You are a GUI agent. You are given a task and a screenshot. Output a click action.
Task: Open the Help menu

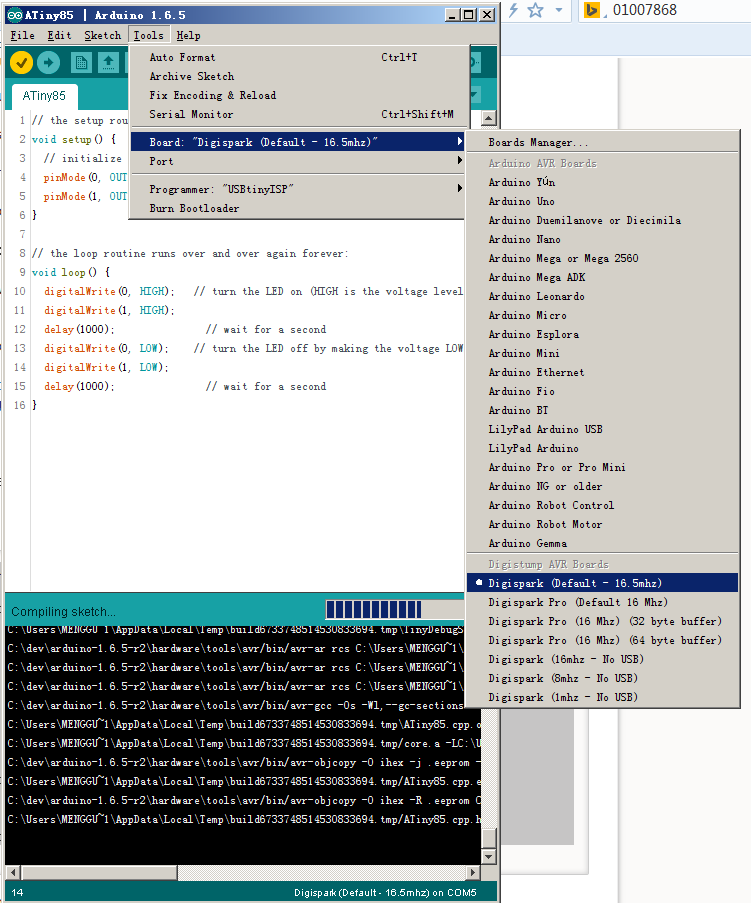click(188, 35)
